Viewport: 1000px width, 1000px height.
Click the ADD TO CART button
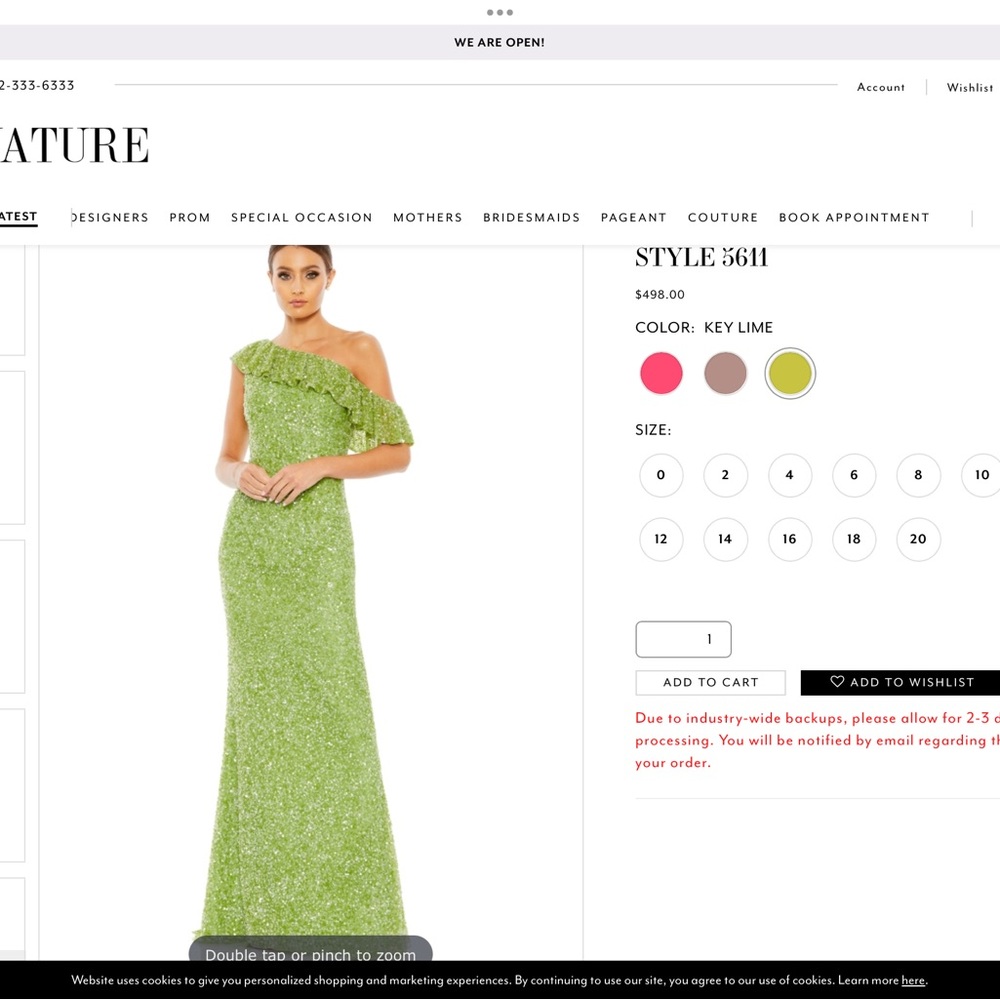(x=710, y=682)
